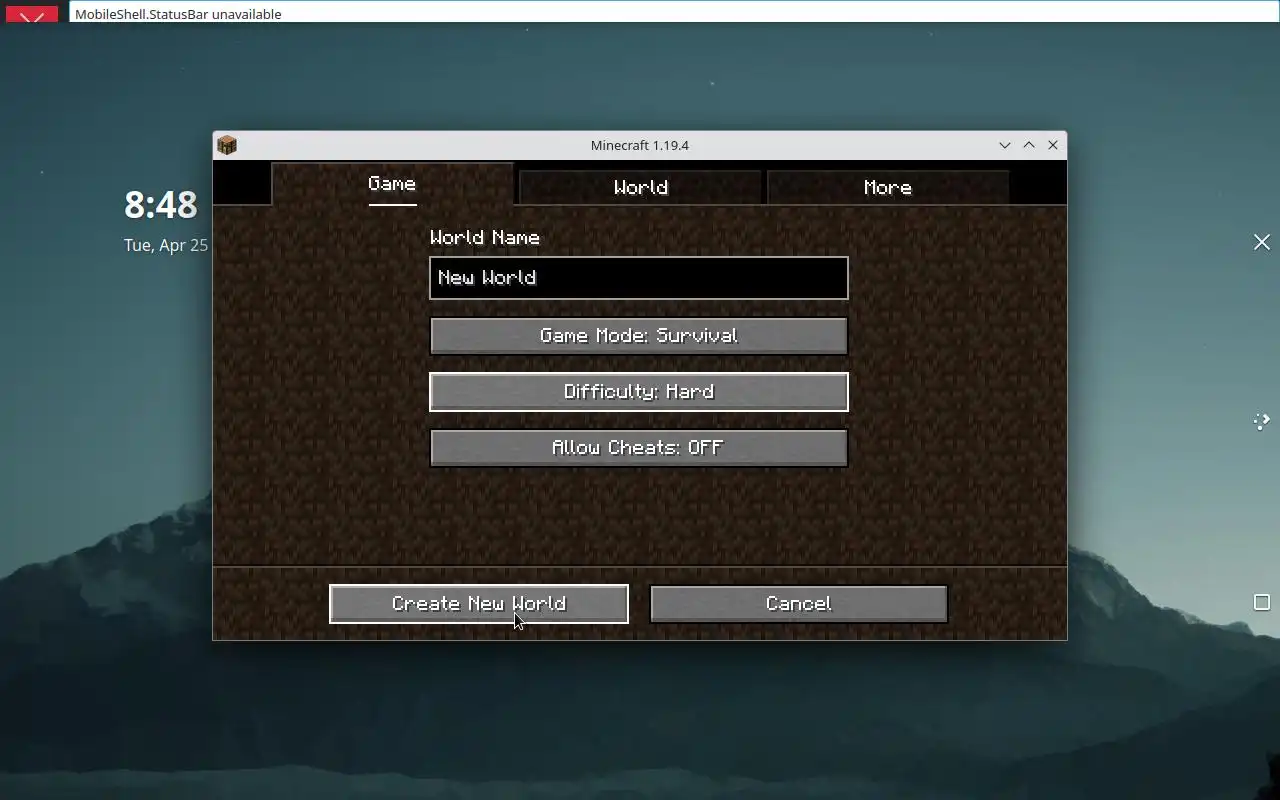Open the More tab
1280x800 pixels.
coord(887,188)
